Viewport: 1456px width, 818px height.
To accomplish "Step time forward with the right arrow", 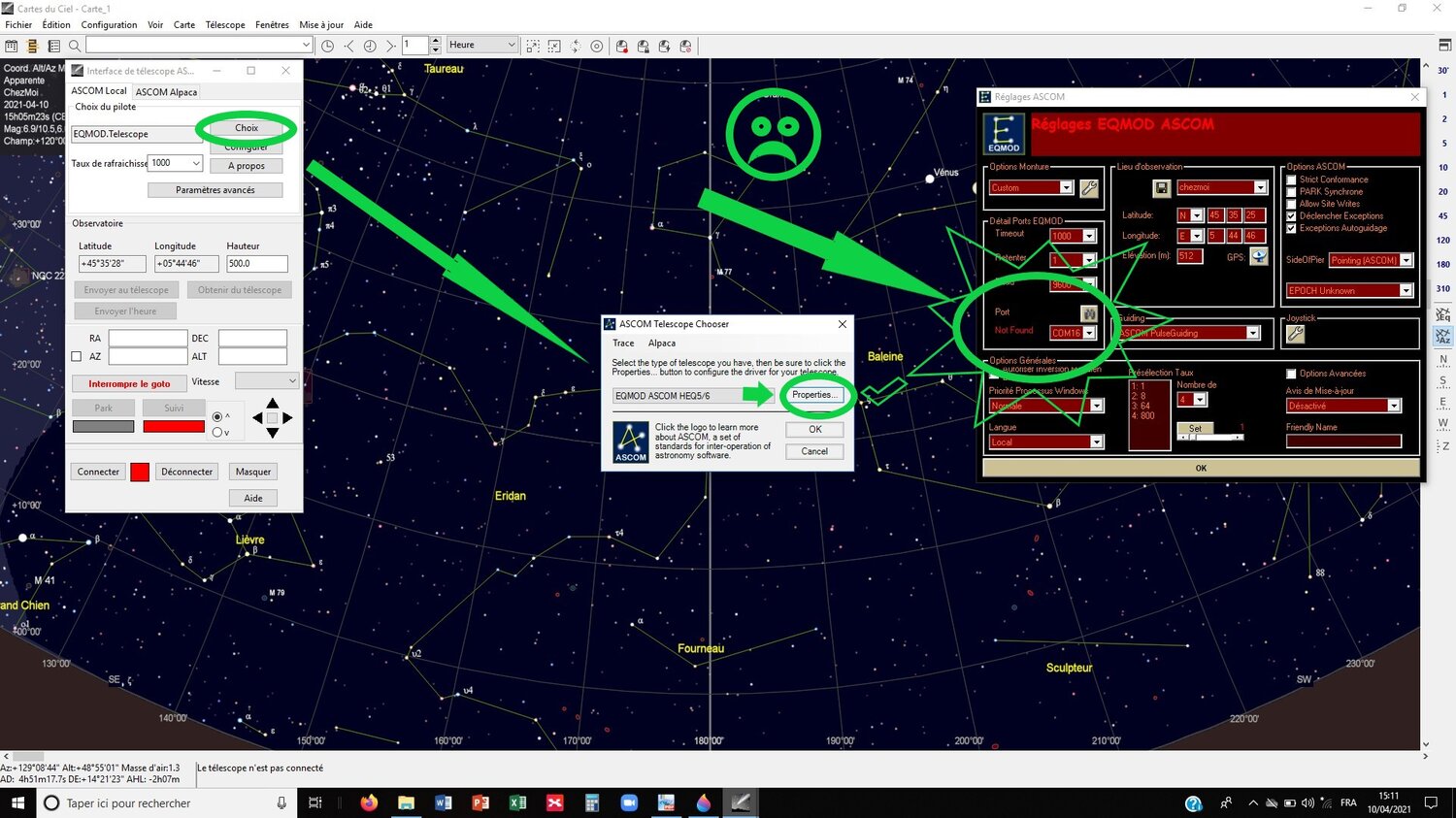I will point(390,46).
